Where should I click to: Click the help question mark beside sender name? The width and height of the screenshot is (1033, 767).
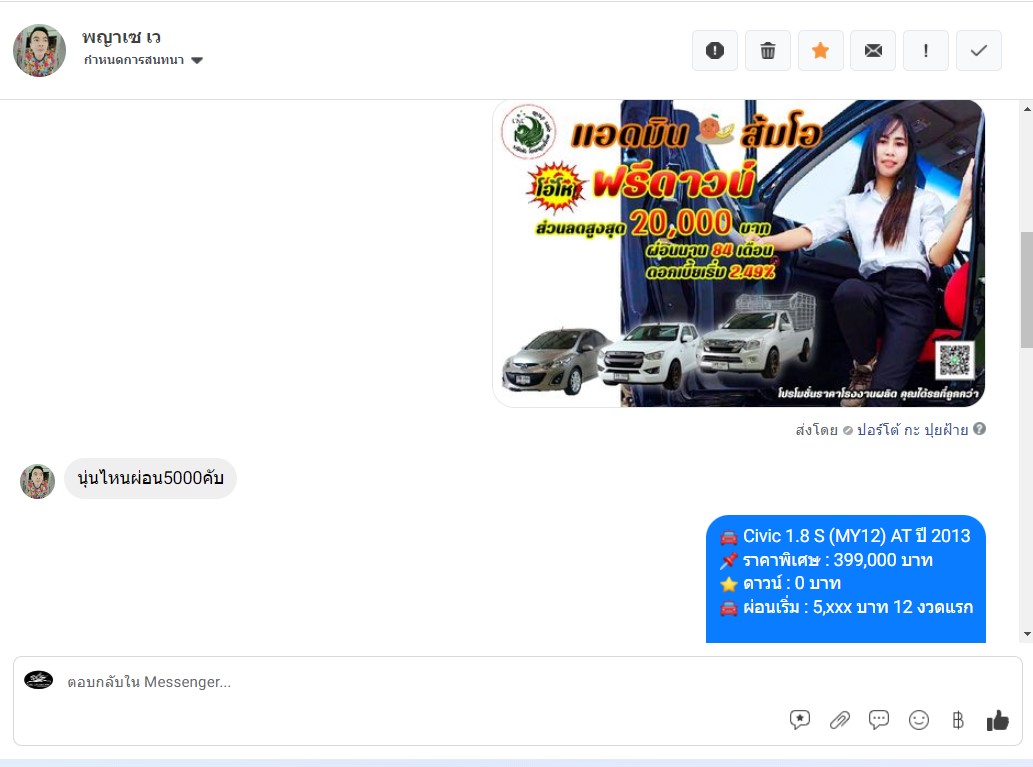pos(980,429)
